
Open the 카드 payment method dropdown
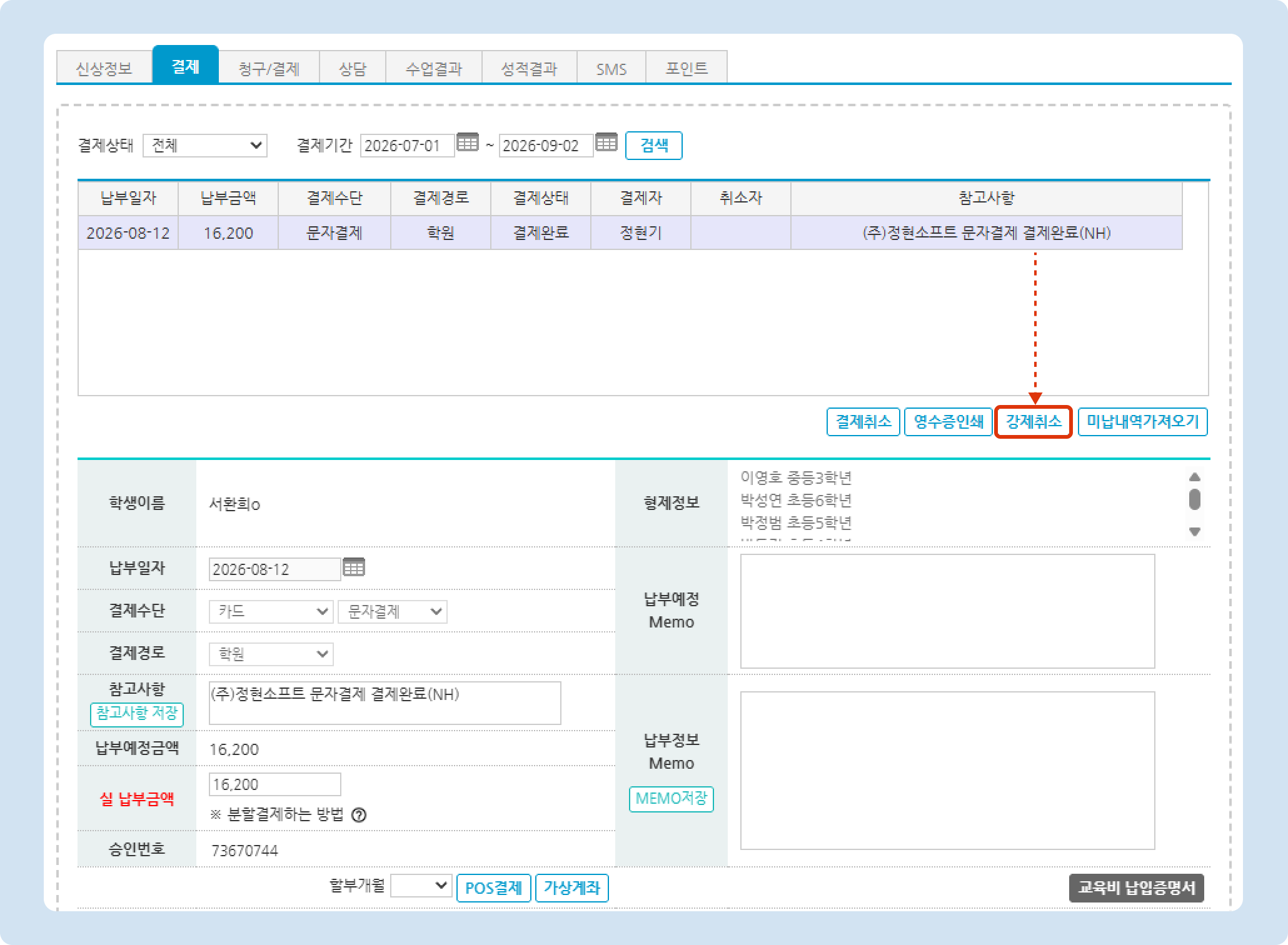(x=271, y=611)
